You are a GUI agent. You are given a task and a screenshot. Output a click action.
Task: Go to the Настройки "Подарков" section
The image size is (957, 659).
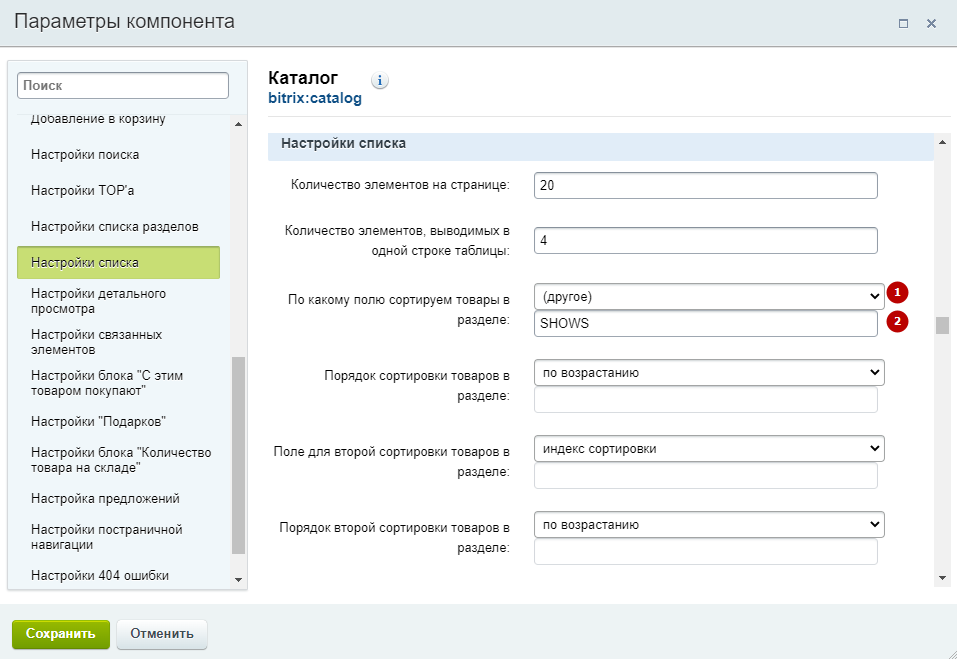tap(98, 422)
